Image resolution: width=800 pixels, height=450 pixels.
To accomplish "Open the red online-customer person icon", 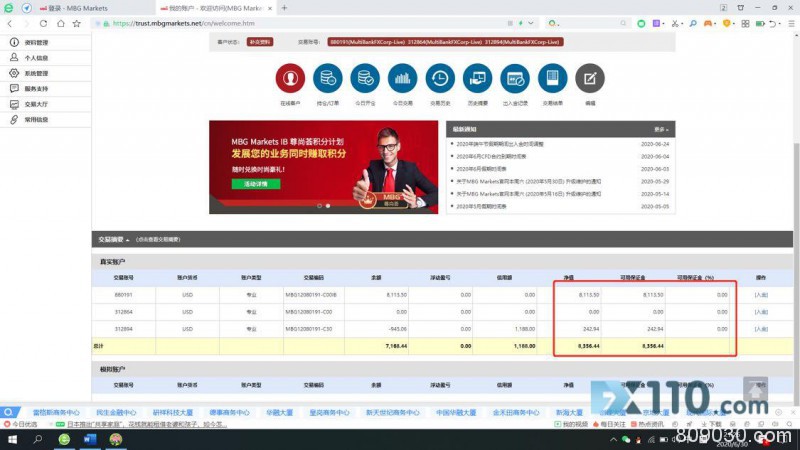I will click(290, 78).
